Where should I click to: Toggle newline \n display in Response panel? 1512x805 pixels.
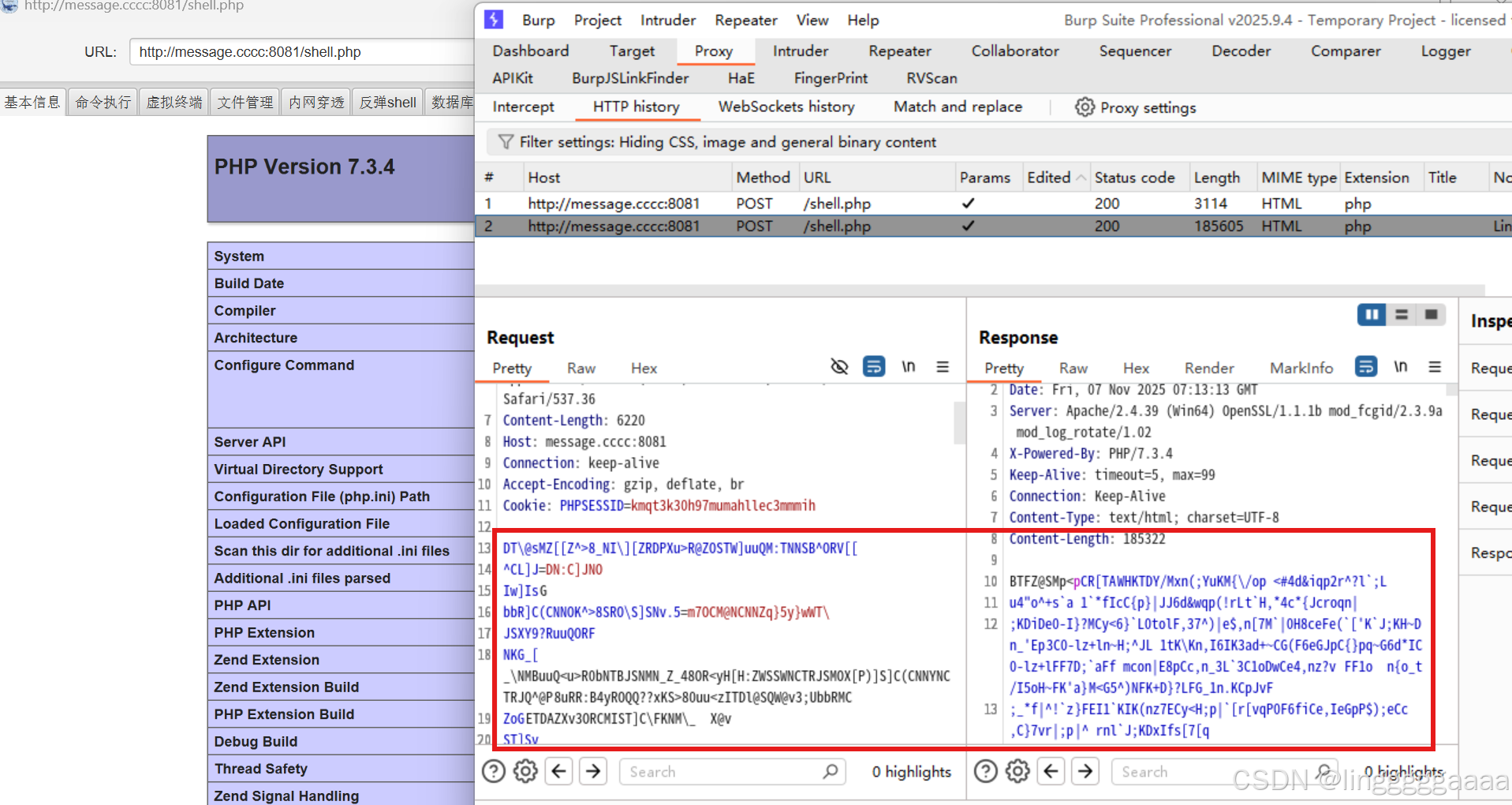1401,367
